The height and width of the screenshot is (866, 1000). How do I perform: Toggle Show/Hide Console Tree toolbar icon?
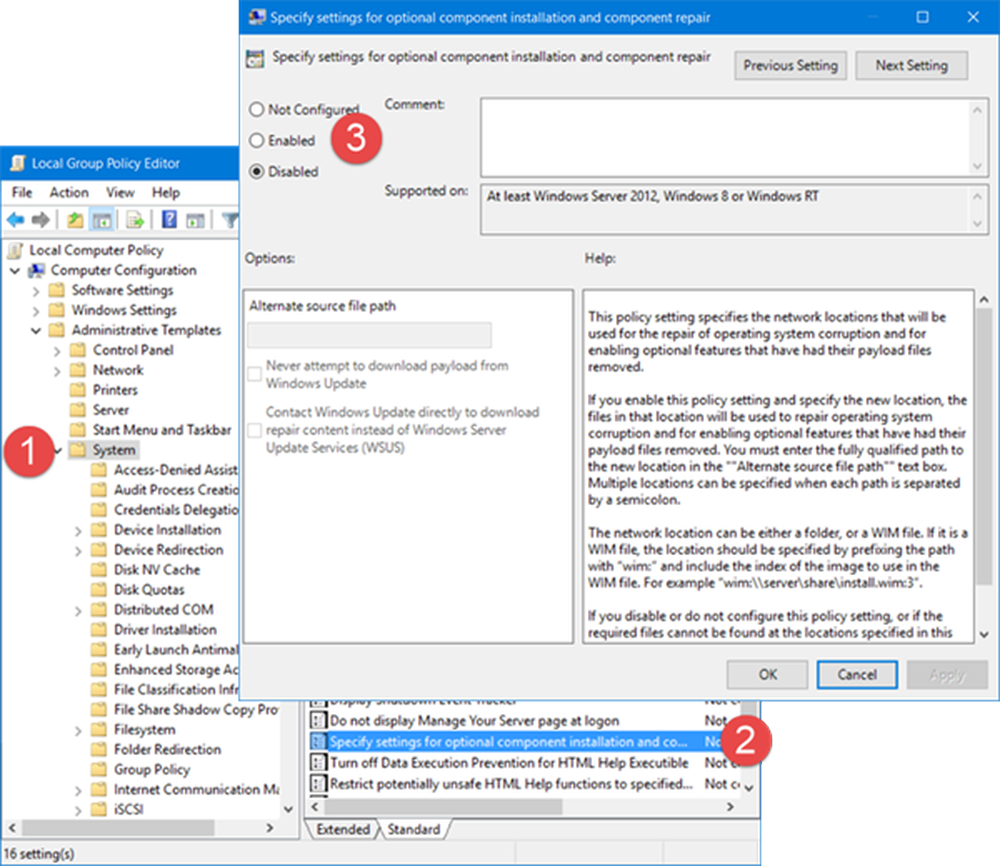[x=101, y=220]
